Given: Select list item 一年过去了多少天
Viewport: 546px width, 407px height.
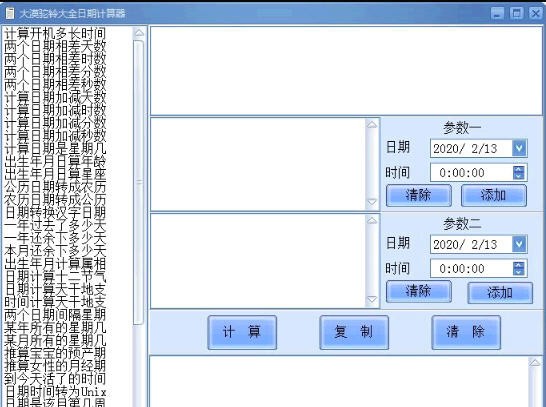Looking at the screenshot, I should pos(55,226).
